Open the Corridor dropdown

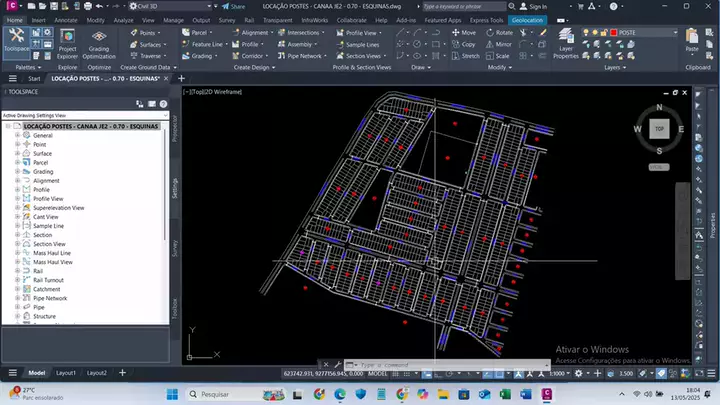[250, 56]
